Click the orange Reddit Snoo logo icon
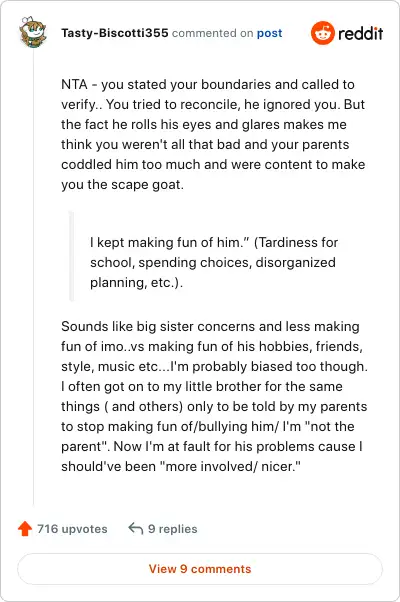The image size is (400, 602). [x=322, y=33]
